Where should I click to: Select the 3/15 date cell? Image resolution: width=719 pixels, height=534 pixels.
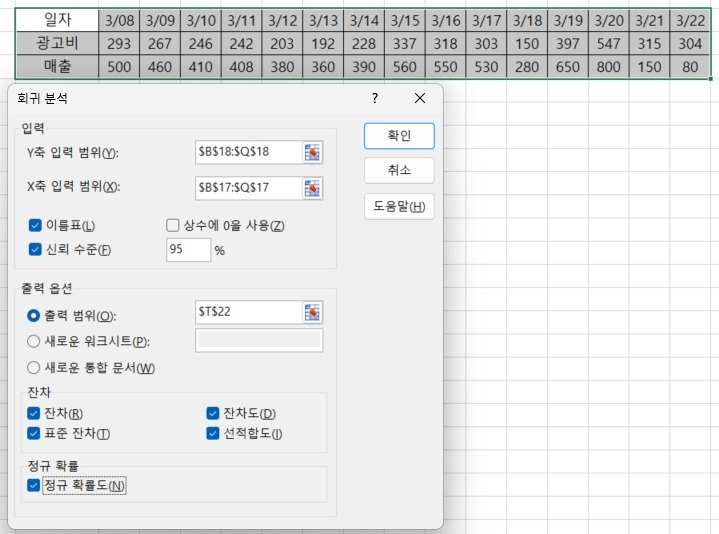(405, 20)
